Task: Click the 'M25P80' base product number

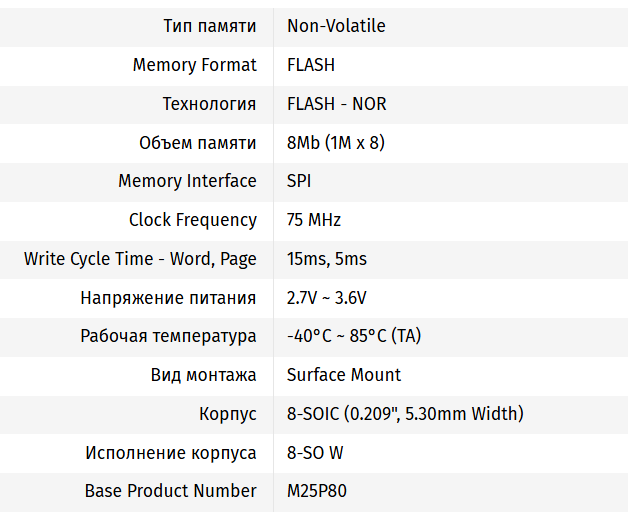Action: [x=317, y=491]
